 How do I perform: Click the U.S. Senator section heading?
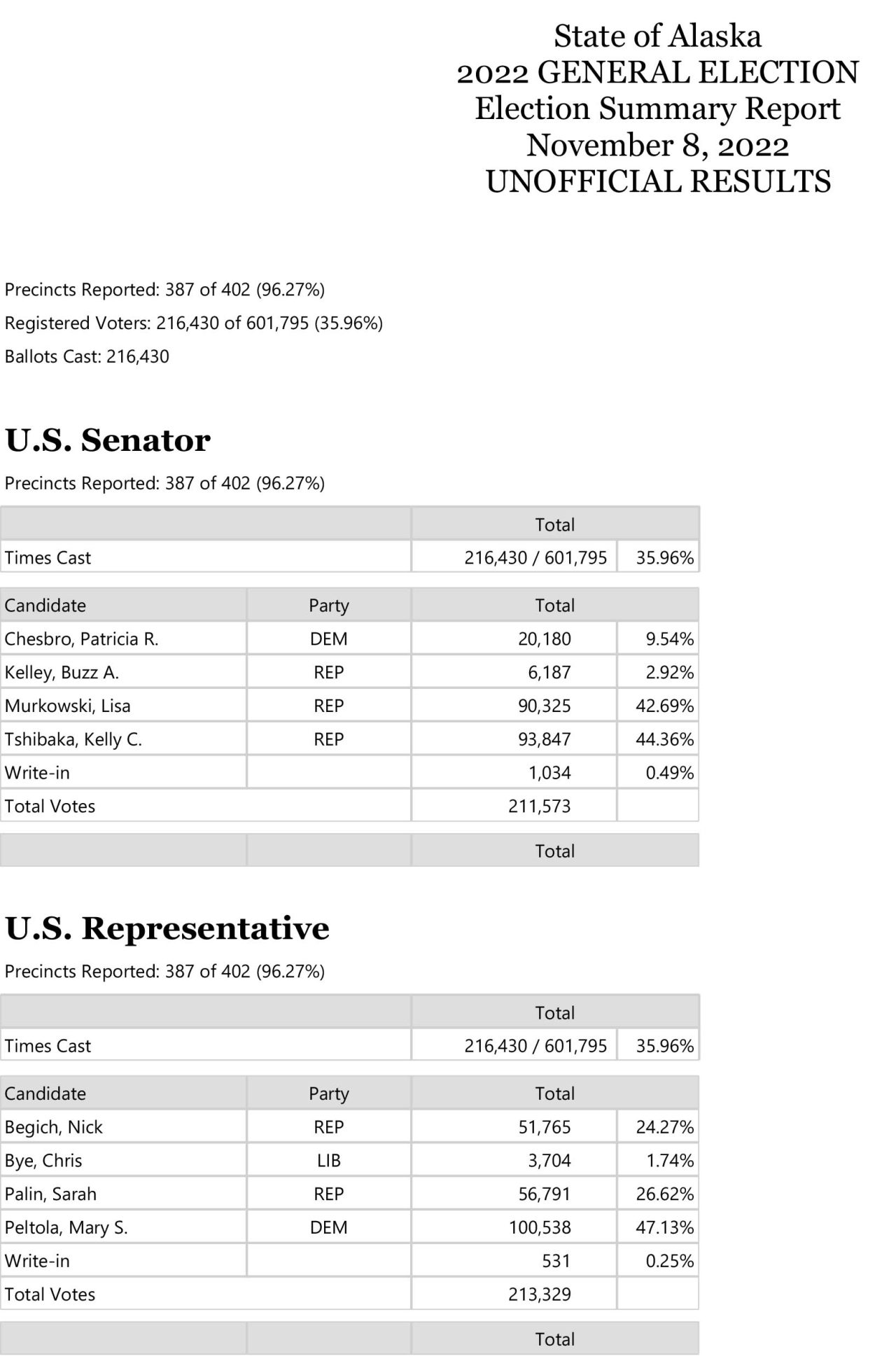pyautogui.click(x=108, y=440)
